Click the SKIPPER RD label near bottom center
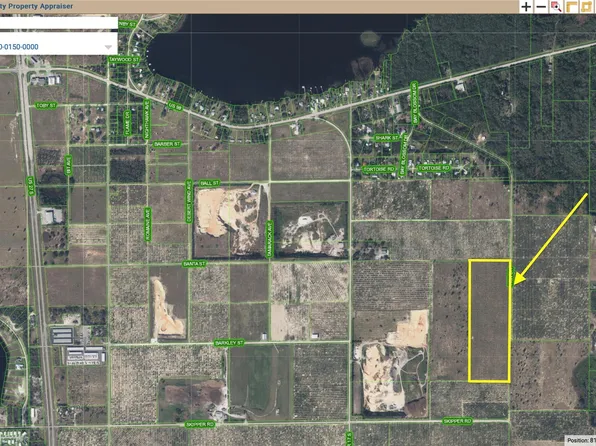This screenshot has height=446, width=596. click(x=200, y=424)
